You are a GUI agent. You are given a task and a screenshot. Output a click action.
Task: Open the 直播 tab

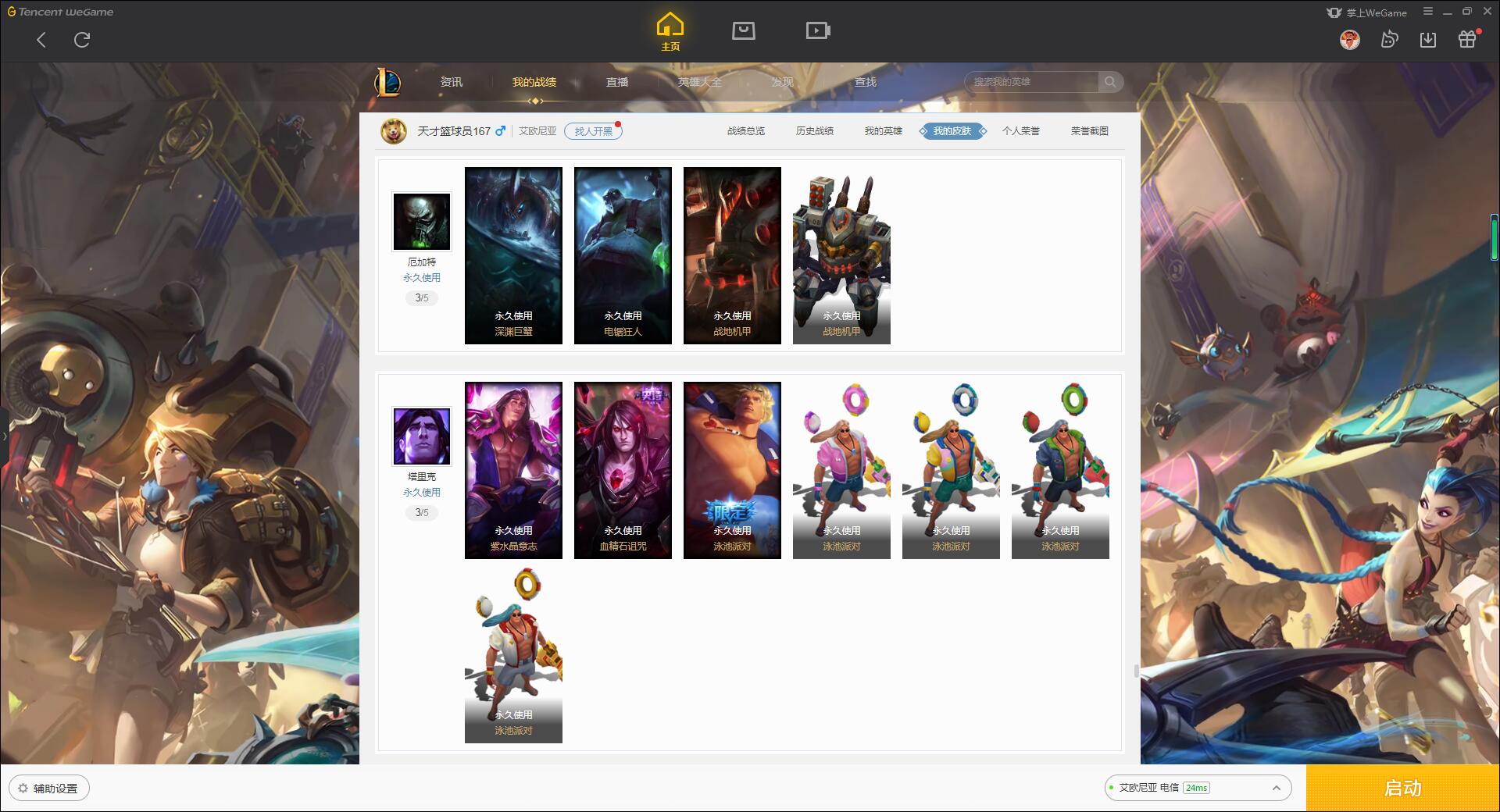(617, 82)
